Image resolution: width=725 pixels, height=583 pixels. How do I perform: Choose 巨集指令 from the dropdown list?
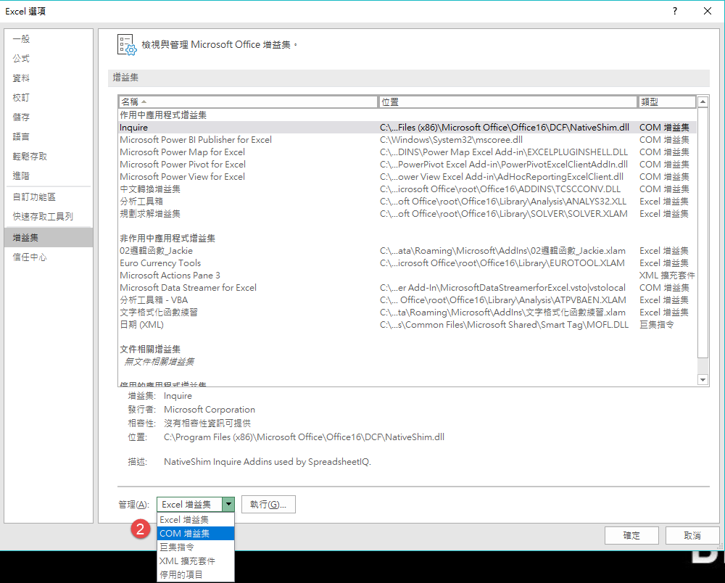(196, 547)
